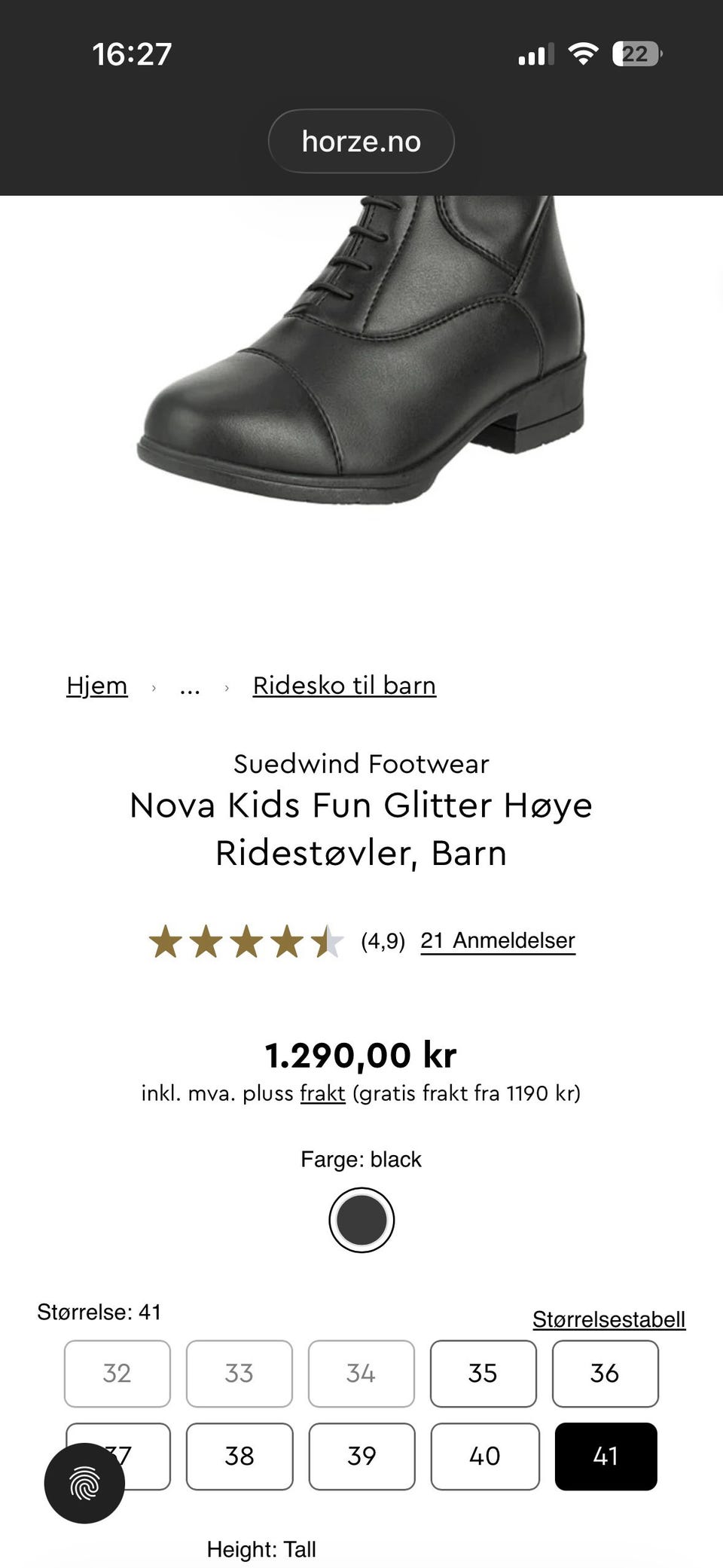Viewport: 723px width, 1568px height.
Task: Choose size 38
Action: pos(239,1456)
